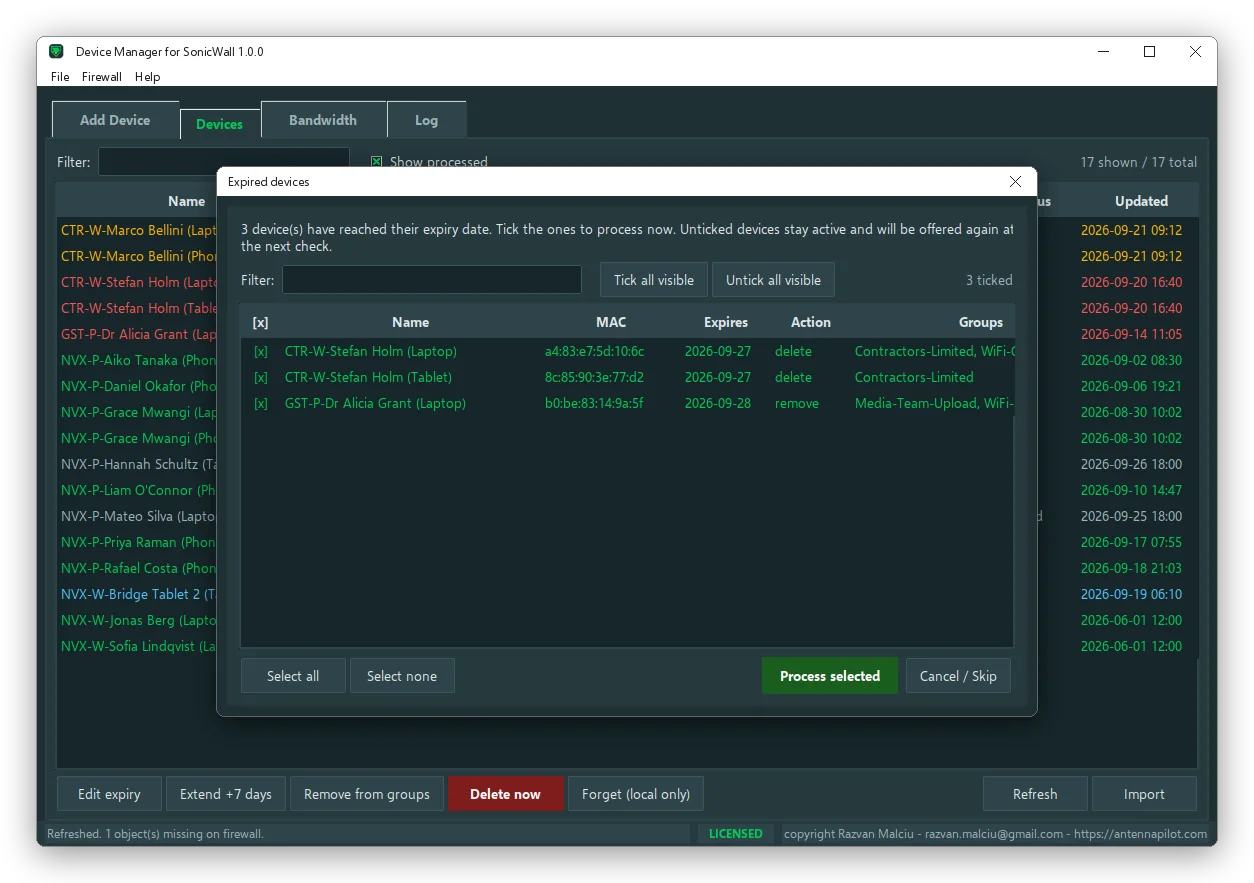Untick the CTR-W-Stefan Holm (Tablet) row checkbox
Viewport: 1254px width, 883px height.
point(261,377)
